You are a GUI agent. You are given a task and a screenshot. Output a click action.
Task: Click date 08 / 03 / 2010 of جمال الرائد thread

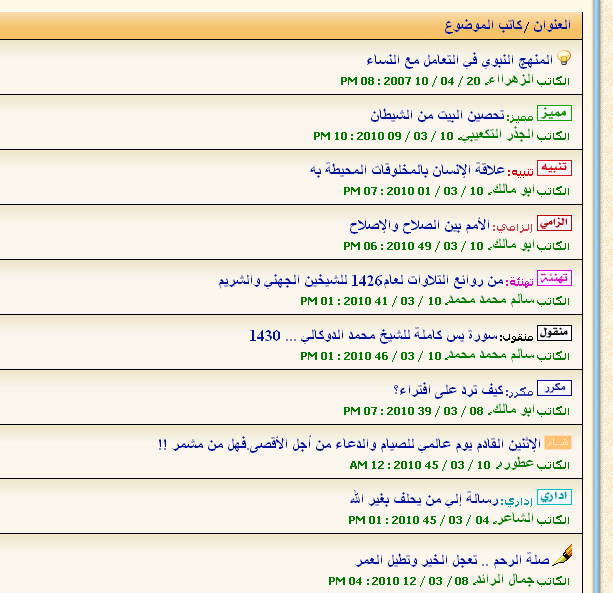pos(420,581)
